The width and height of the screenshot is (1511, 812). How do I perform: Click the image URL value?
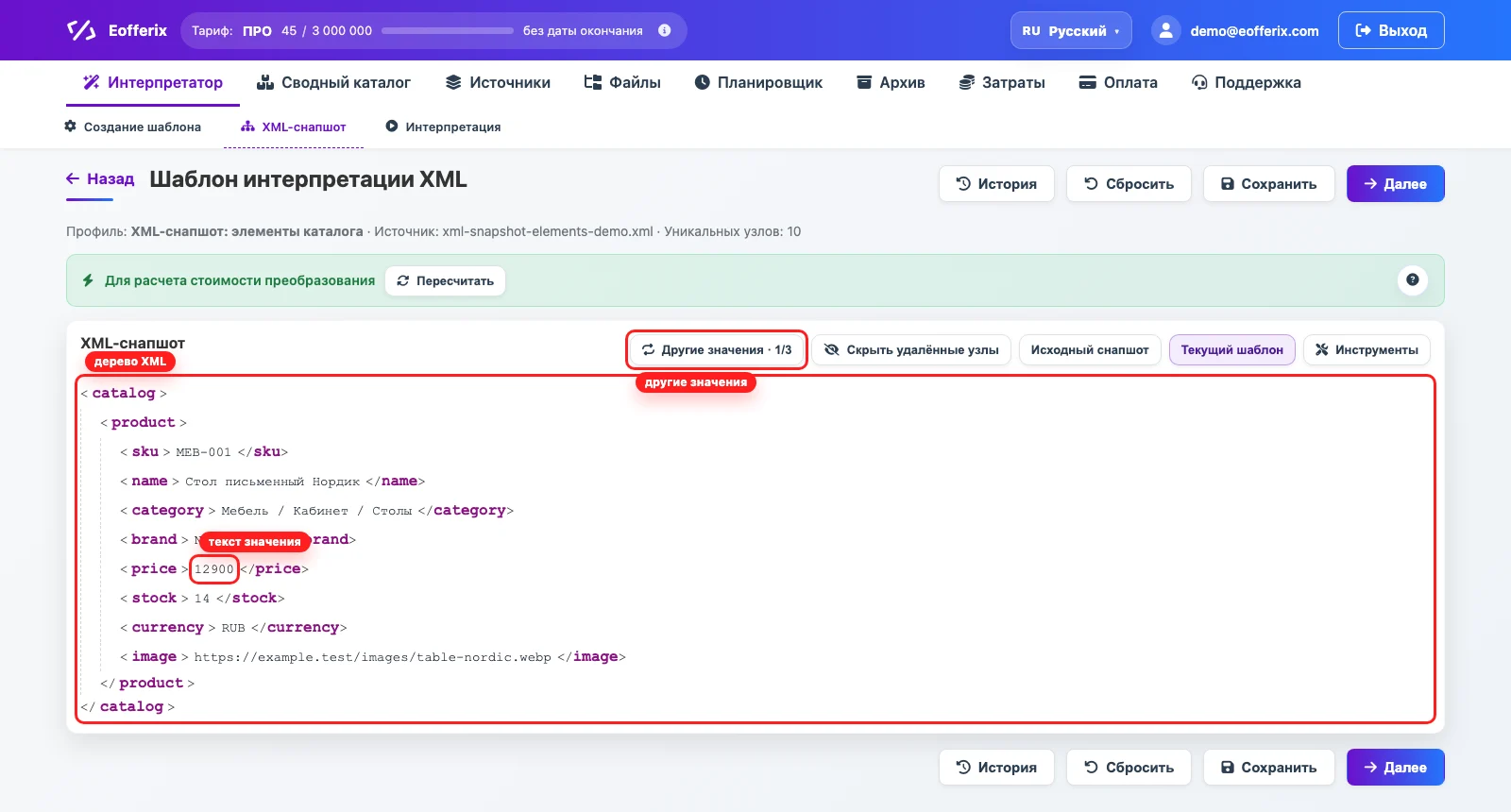click(372, 657)
